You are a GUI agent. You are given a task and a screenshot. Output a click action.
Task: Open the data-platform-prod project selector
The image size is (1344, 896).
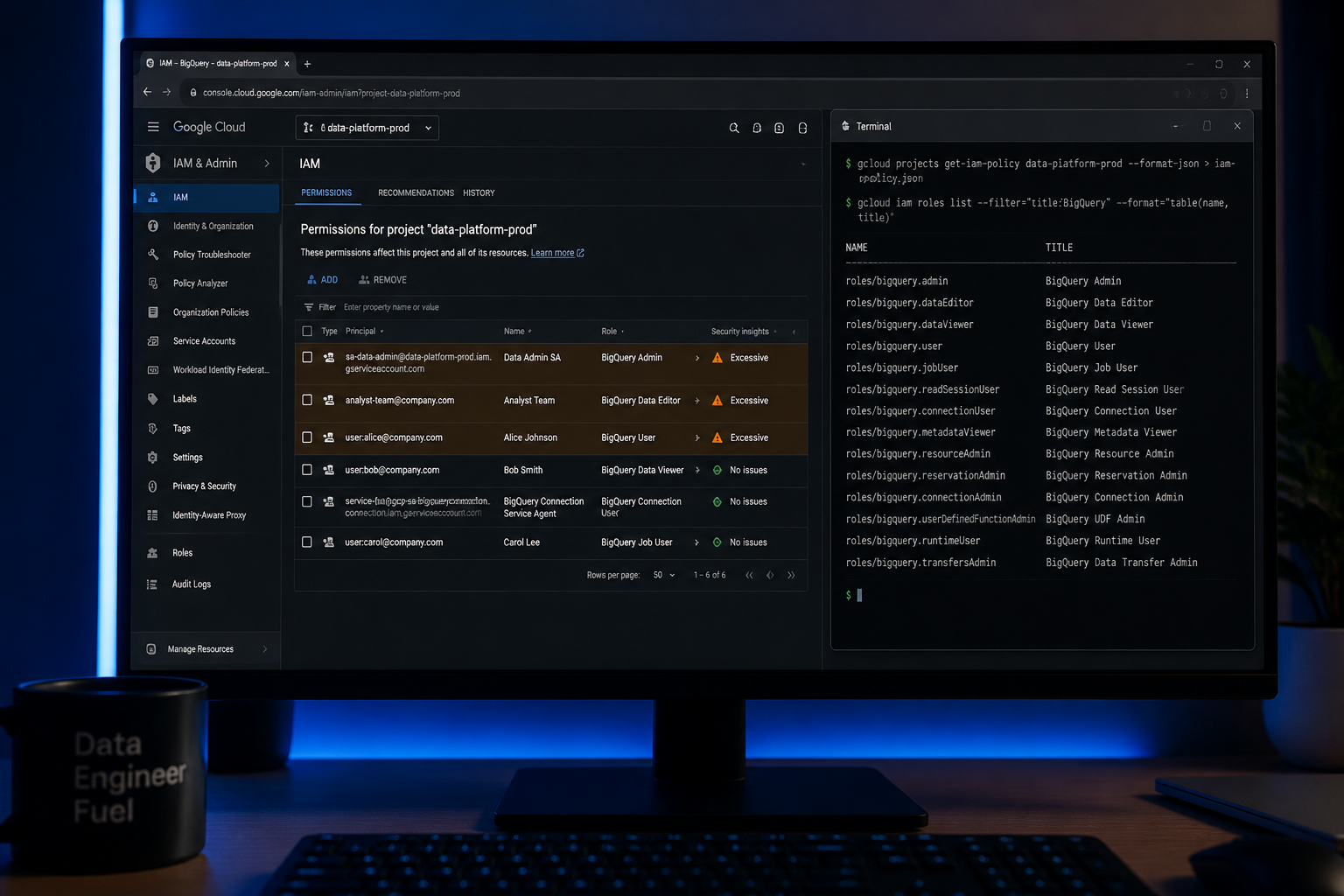click(x=367, y=128)
